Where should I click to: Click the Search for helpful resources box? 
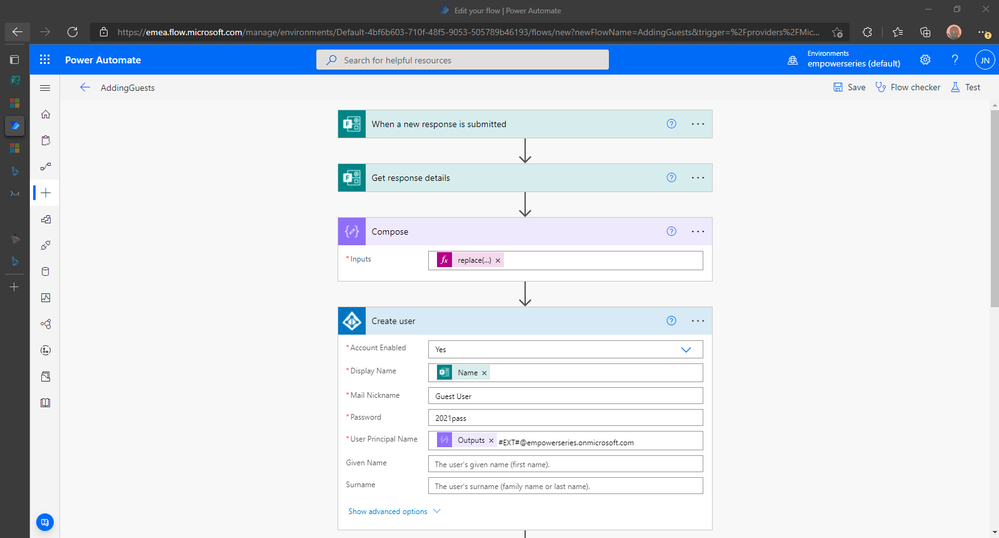point(463,60)
